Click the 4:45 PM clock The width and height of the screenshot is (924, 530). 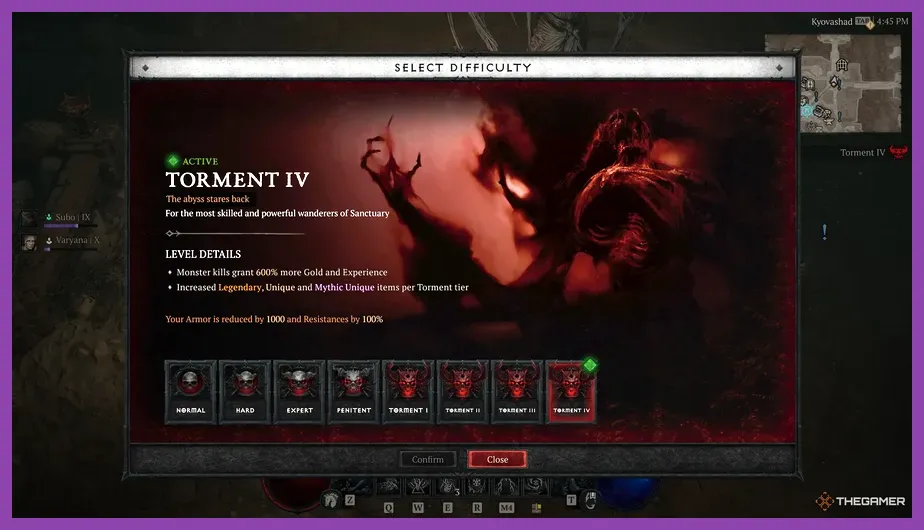[892, 21]
